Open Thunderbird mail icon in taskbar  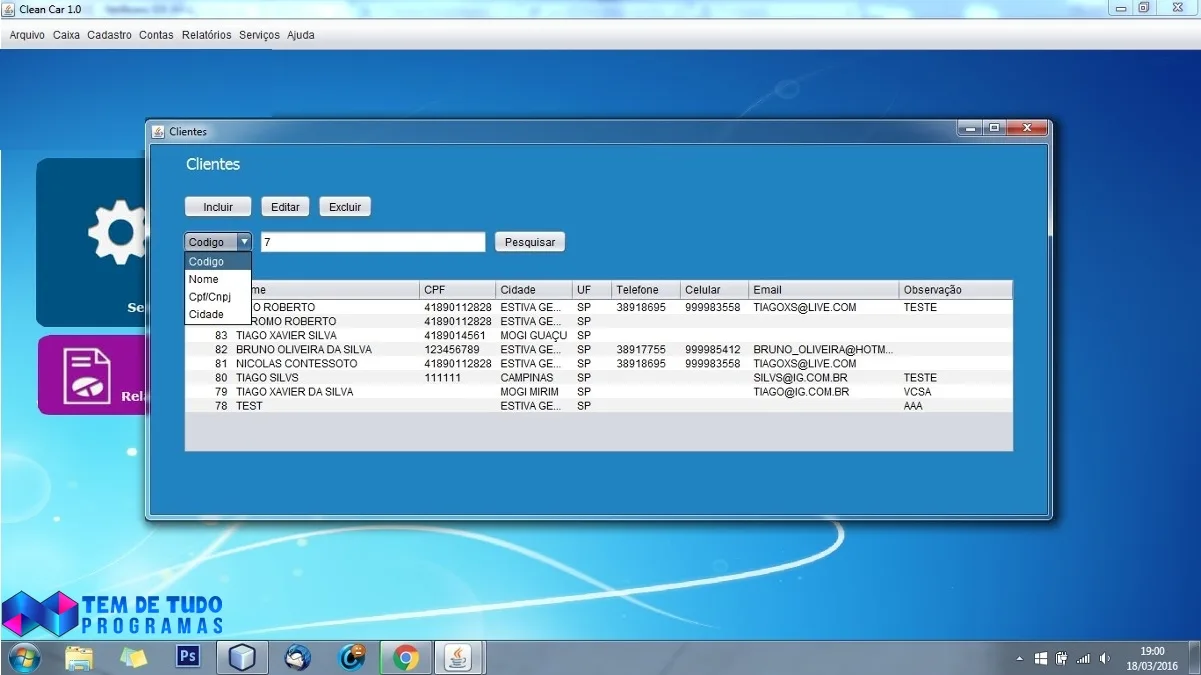297,657
